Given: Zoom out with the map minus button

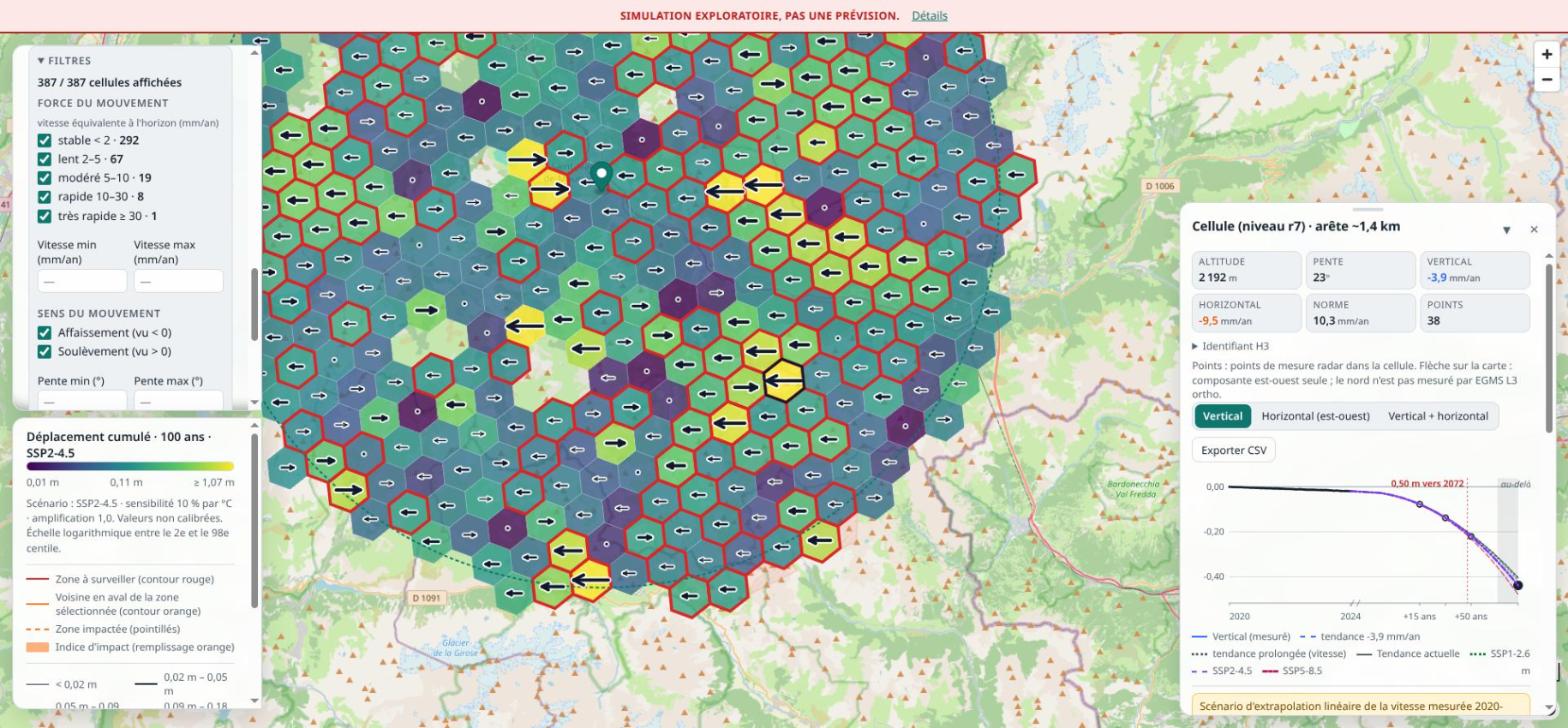Looking at the screenshot, I should tap(1546, 79).
